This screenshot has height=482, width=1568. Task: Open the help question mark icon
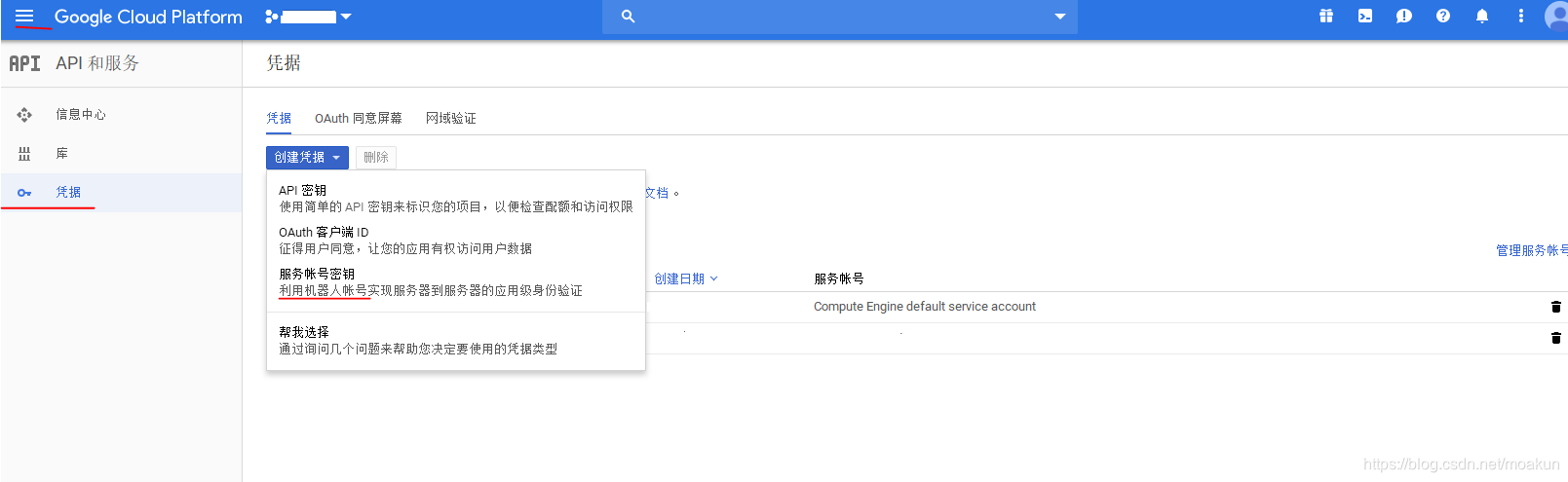(x=1443, y=17)
